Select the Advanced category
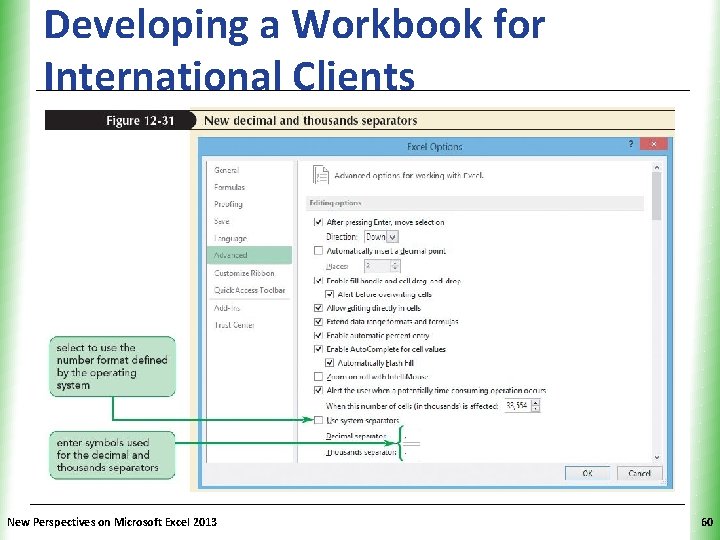The width and height of the screenshot is (720, 540). coord(249,255)
